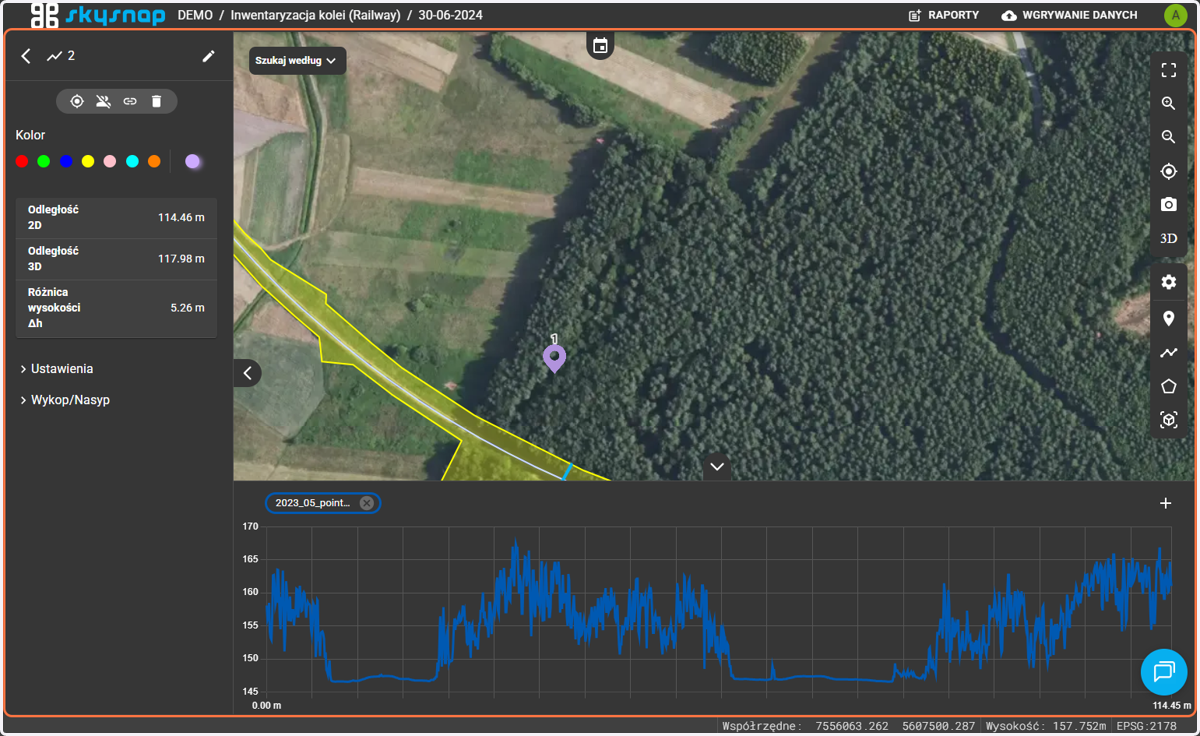This screenshot has height=736, width=1200.
Task: Choose the green color swatch
Action: tap(44, 161)
